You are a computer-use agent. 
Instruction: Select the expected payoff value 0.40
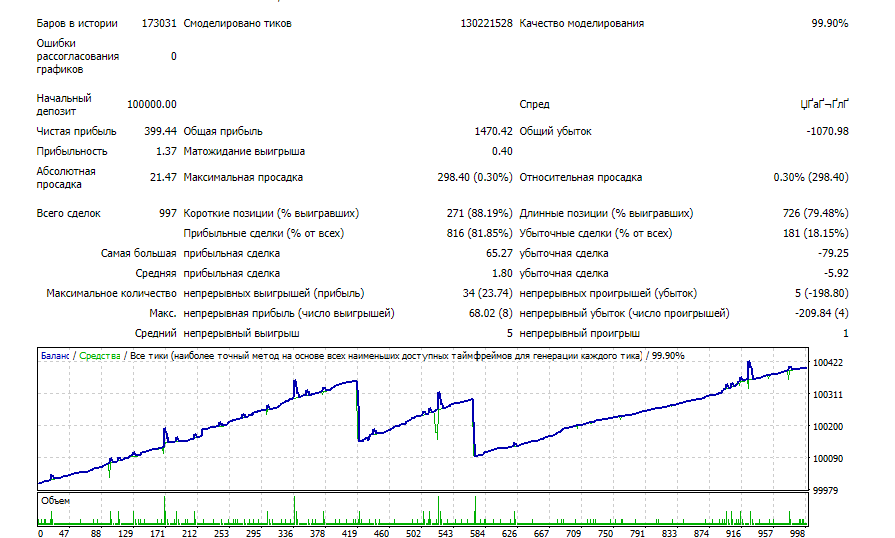[502, 151]
